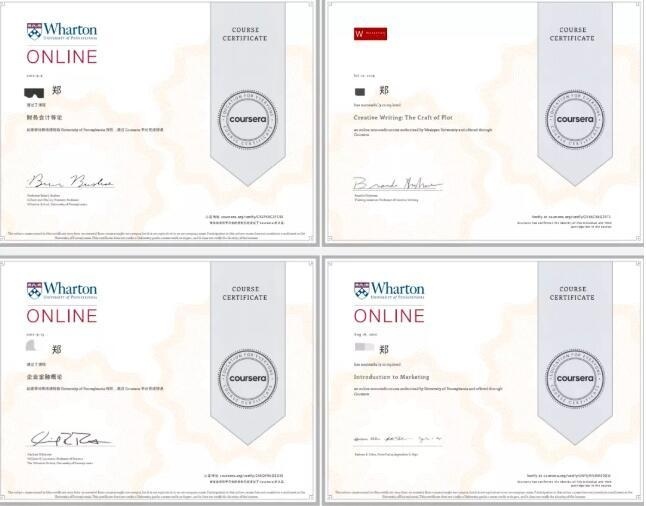The image size is (646, 506).
Task: Click Wharton logo on 企业金融概论 certificate
Action: click(62, 290)
